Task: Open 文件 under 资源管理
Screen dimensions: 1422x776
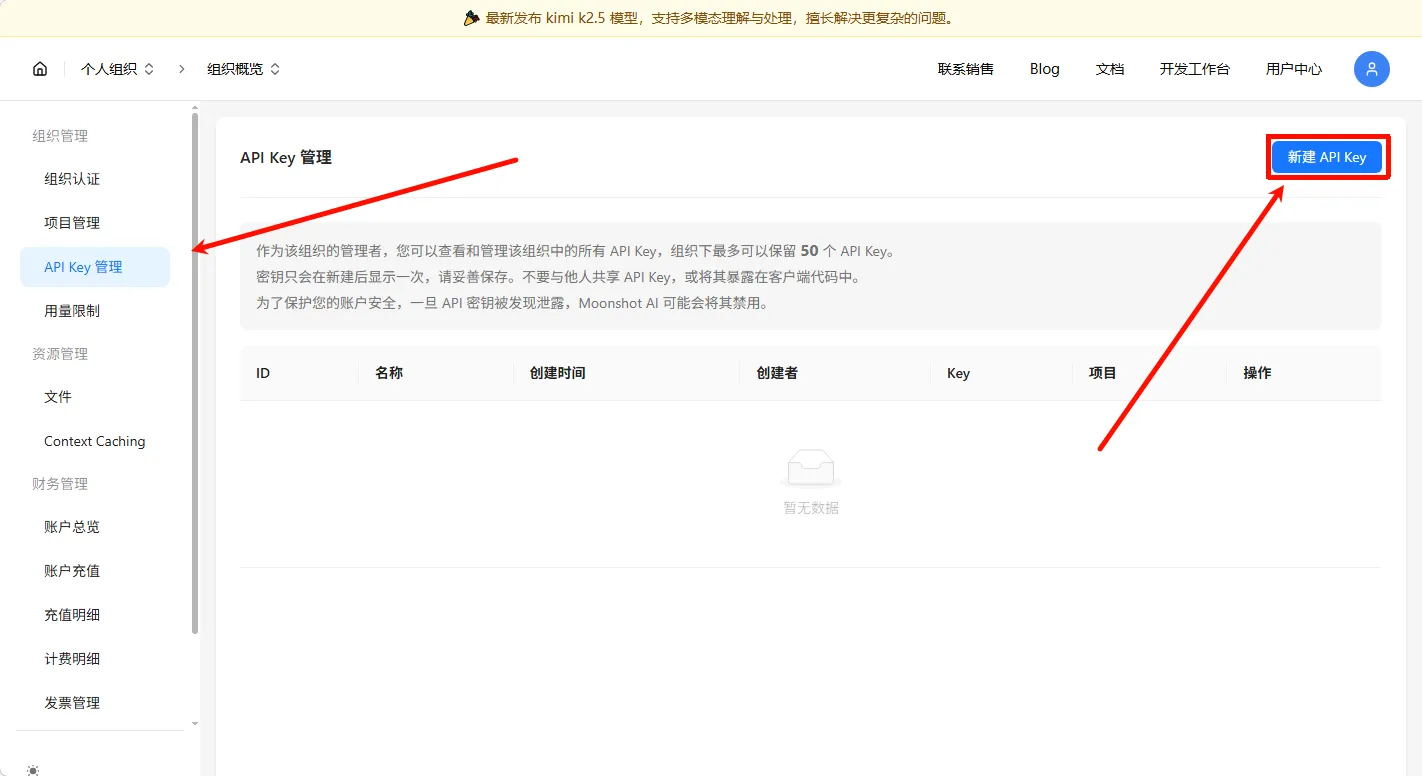Action: coord(58,397)
